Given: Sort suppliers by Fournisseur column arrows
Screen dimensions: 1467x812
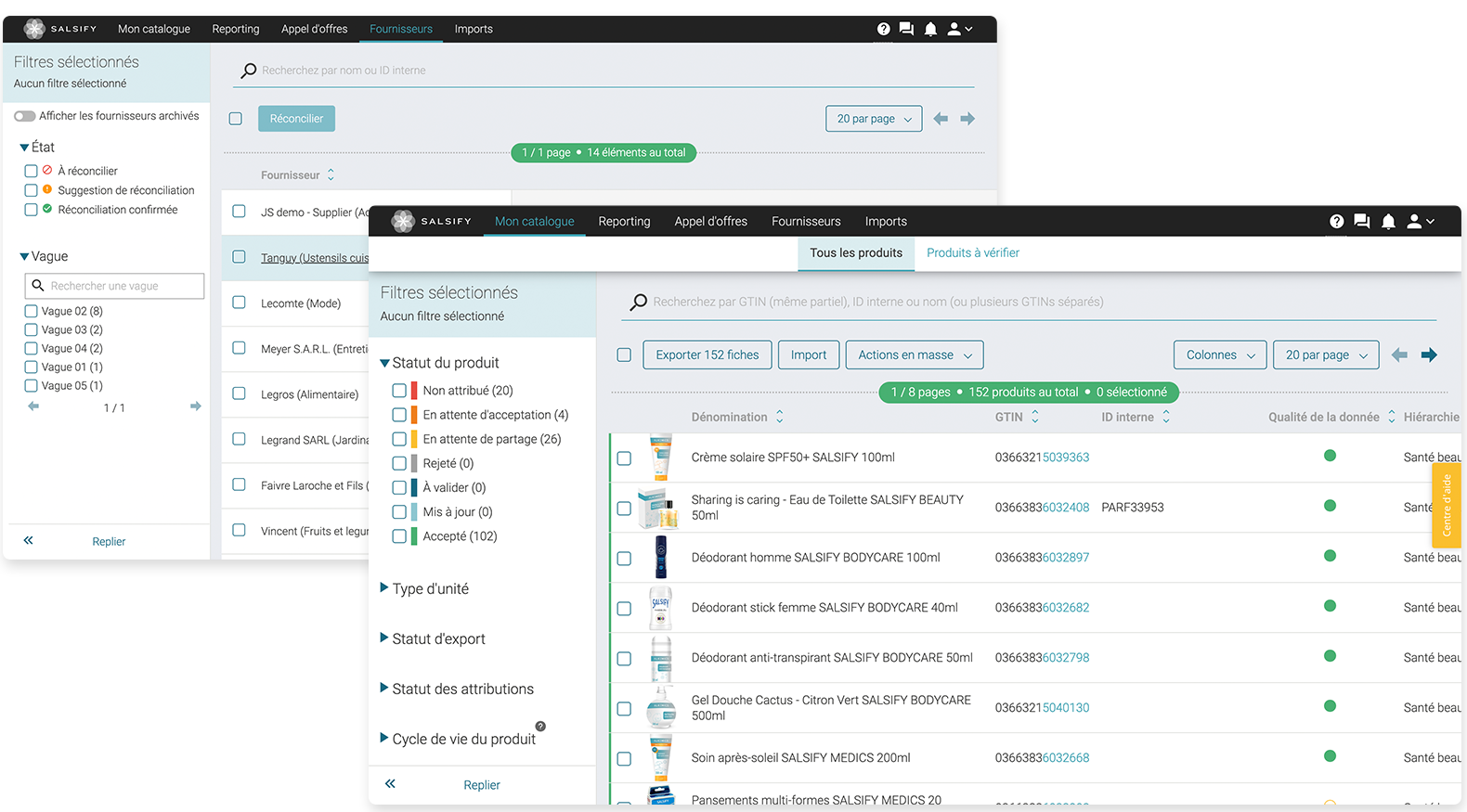Looking at the screenshot, I should coord(331,174).
